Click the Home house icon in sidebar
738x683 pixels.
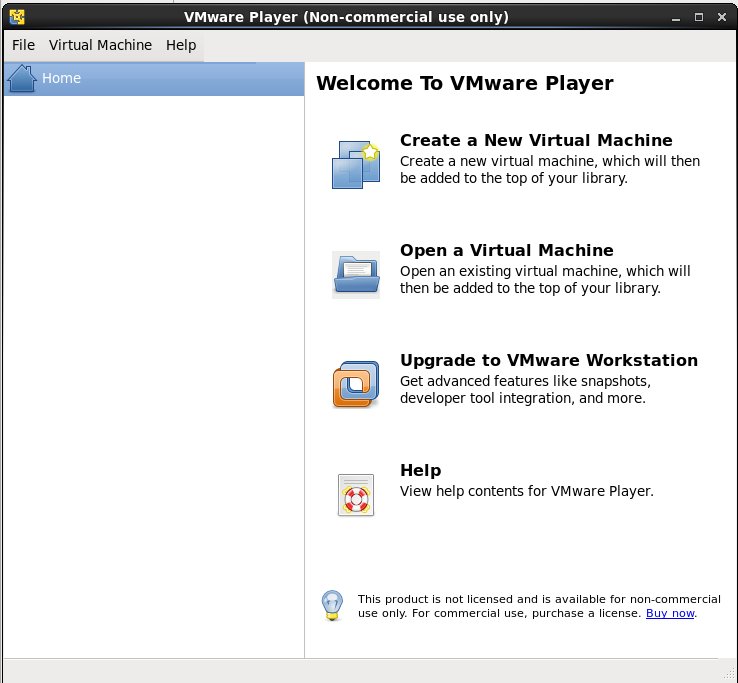pyautogui.click(x=22, y=78)
